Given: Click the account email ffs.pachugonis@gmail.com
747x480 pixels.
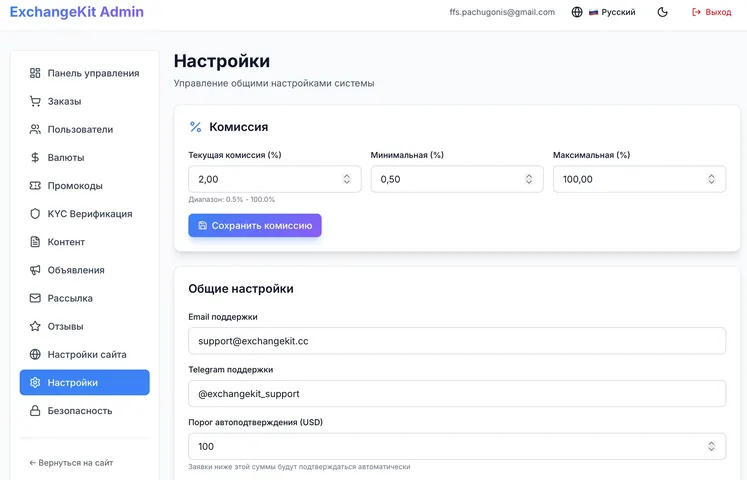Looking at the screenshot, I should click(x=502, y=12).
